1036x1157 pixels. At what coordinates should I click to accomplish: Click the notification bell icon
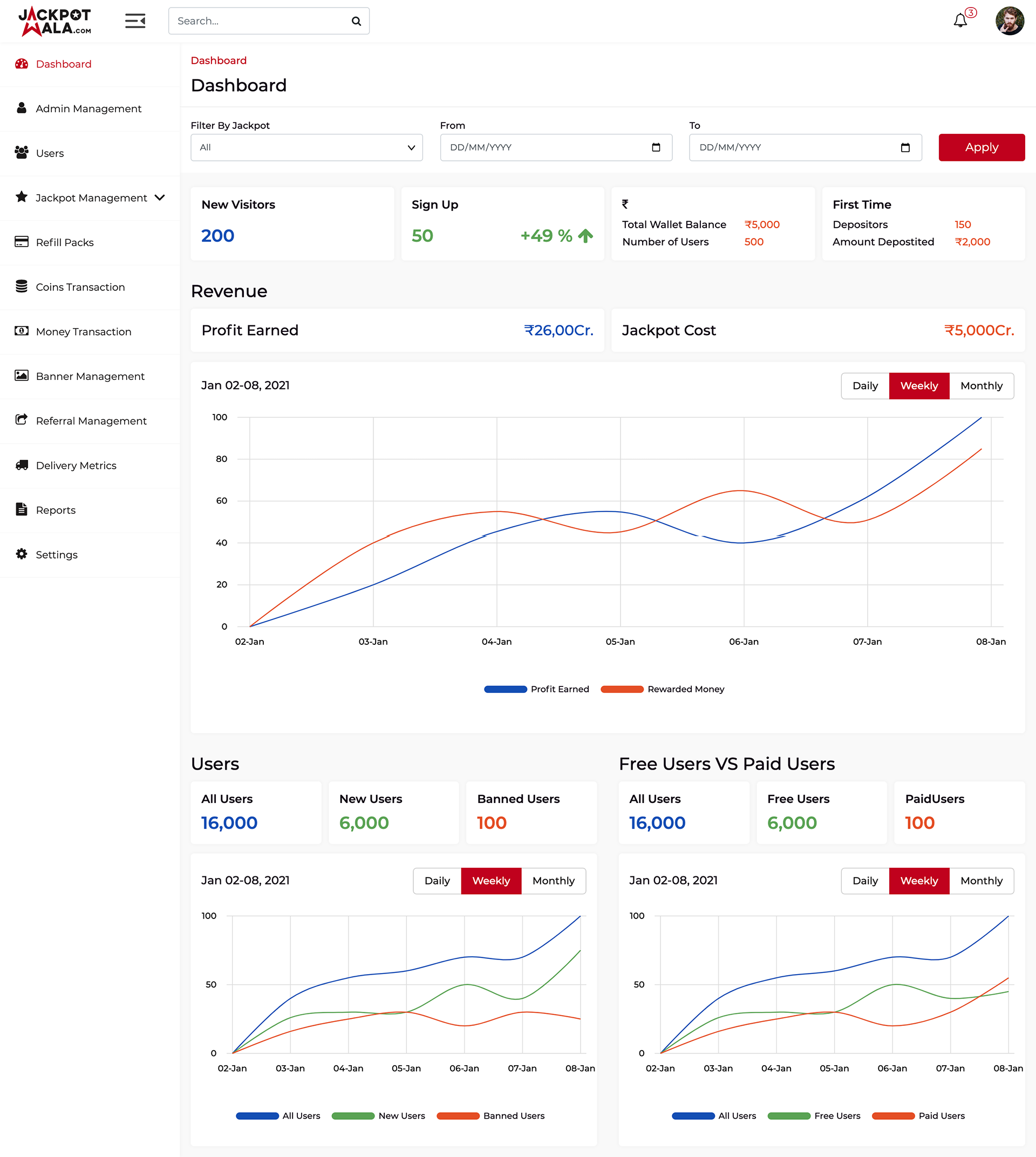(x=960, y=21)
